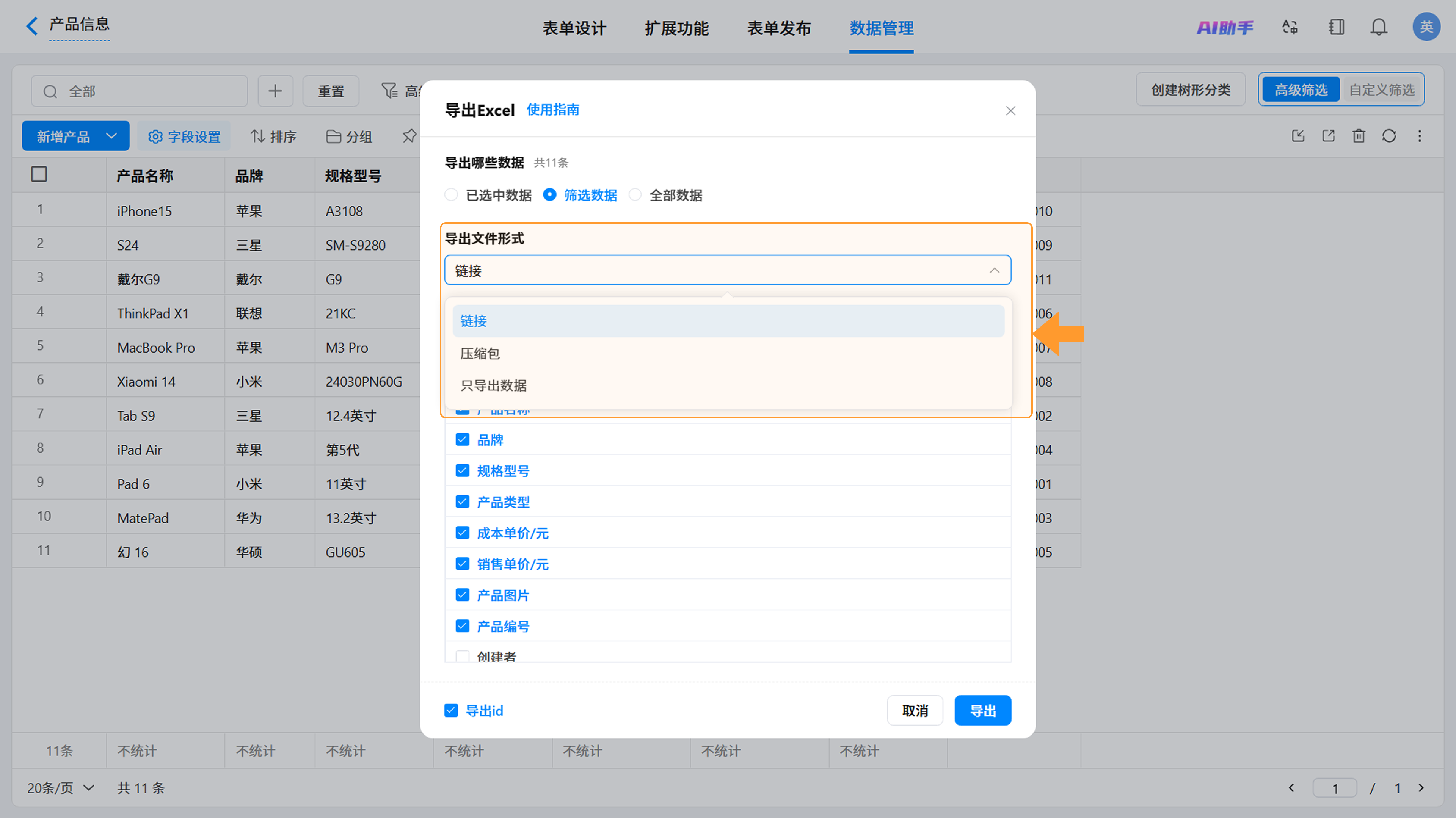Screen dimensions: 1456x818
Task: Uncheck the 产品编号 field checkbox
Action: [x=462, y=626]
